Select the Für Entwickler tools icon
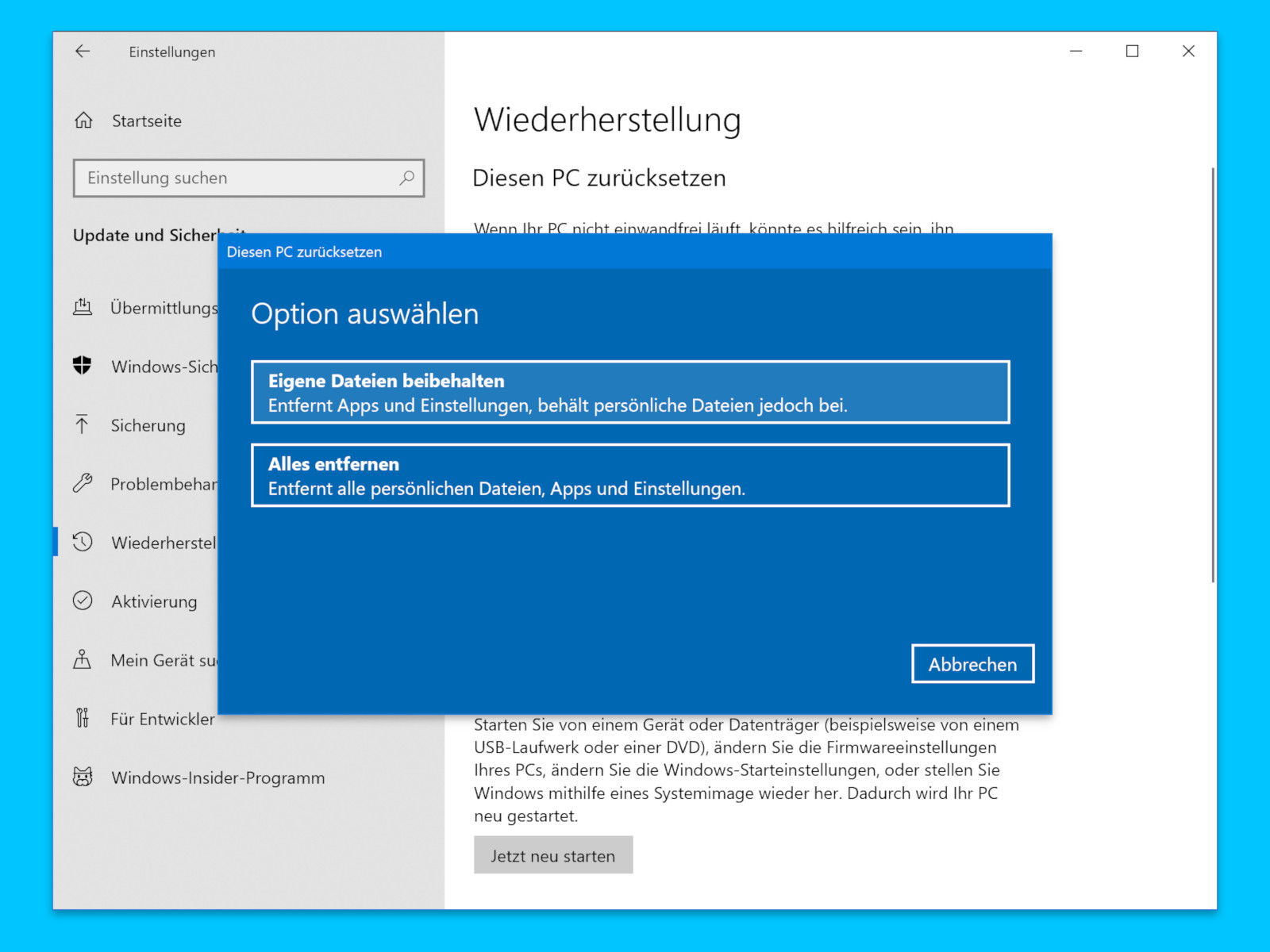The width and height of the screenshot is (1270, 952). click(x=82, y=718)
